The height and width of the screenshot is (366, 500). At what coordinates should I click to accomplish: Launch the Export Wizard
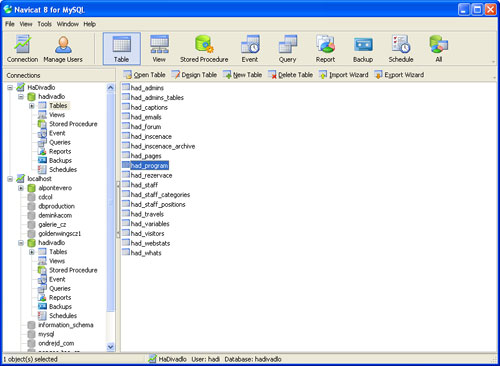399,75
